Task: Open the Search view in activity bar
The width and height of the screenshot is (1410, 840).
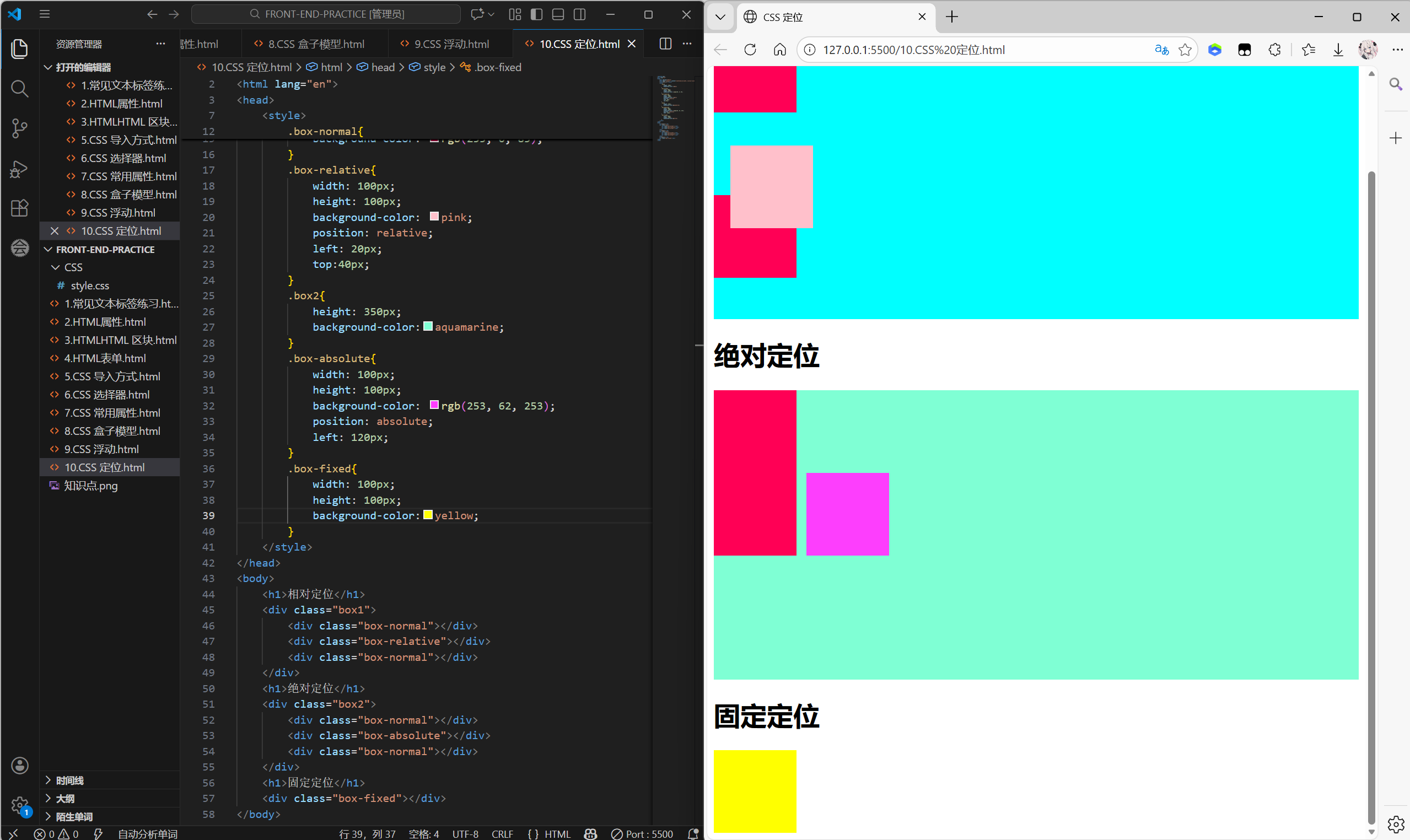Action: click(19, 88)
